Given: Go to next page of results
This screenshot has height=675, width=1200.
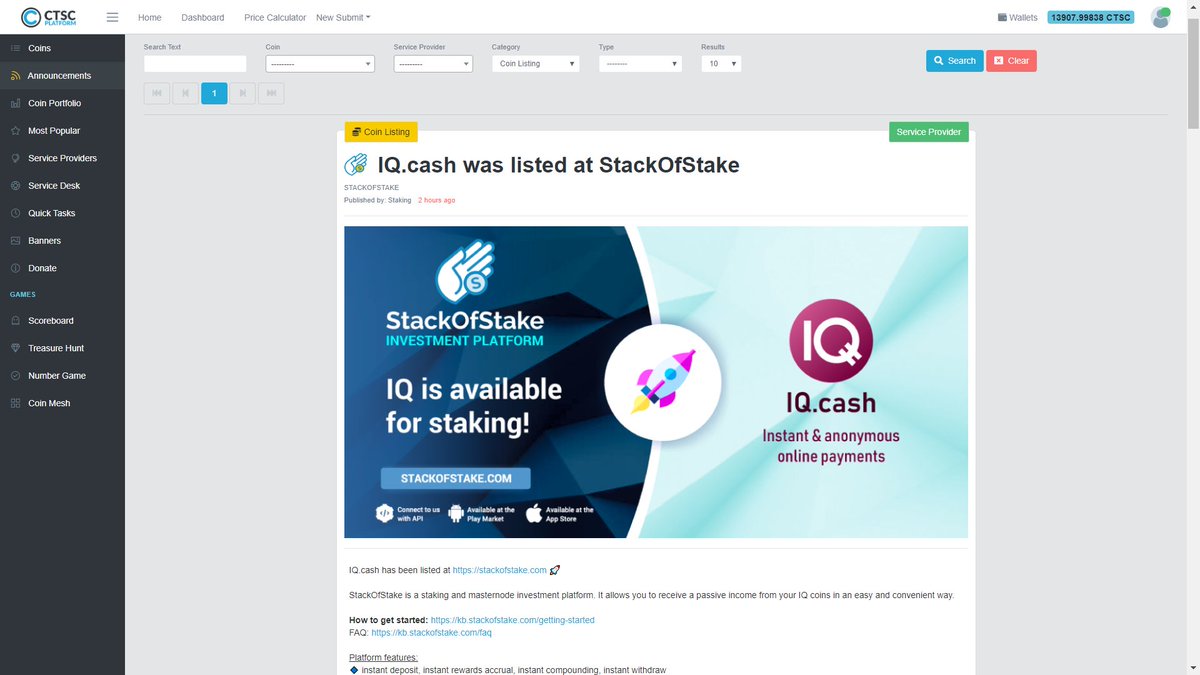Looking at the screenshot, I should 242,93.
